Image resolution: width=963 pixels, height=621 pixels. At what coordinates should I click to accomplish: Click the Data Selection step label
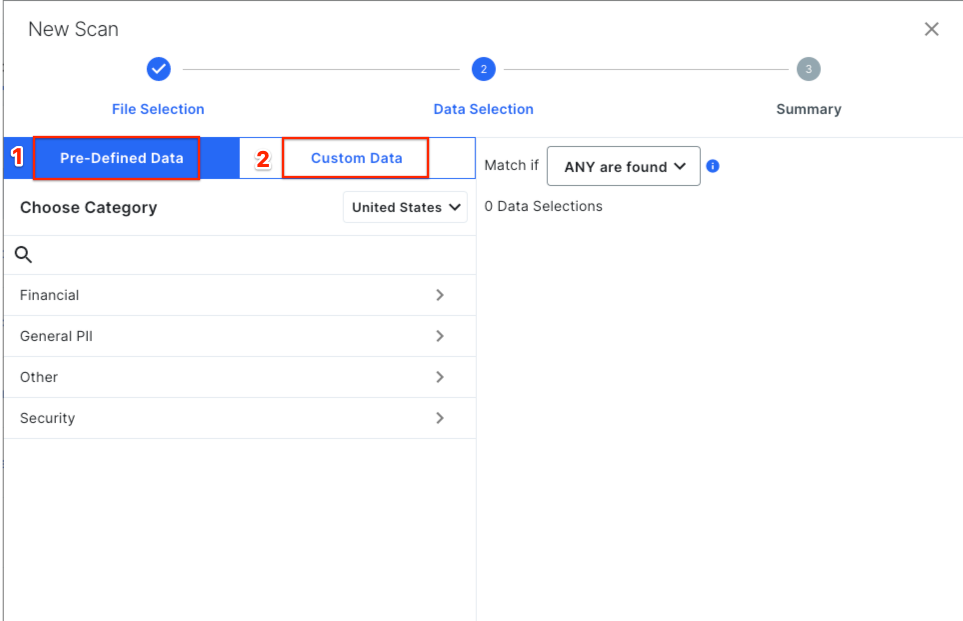pyautogui.click(x=483, y=109)
